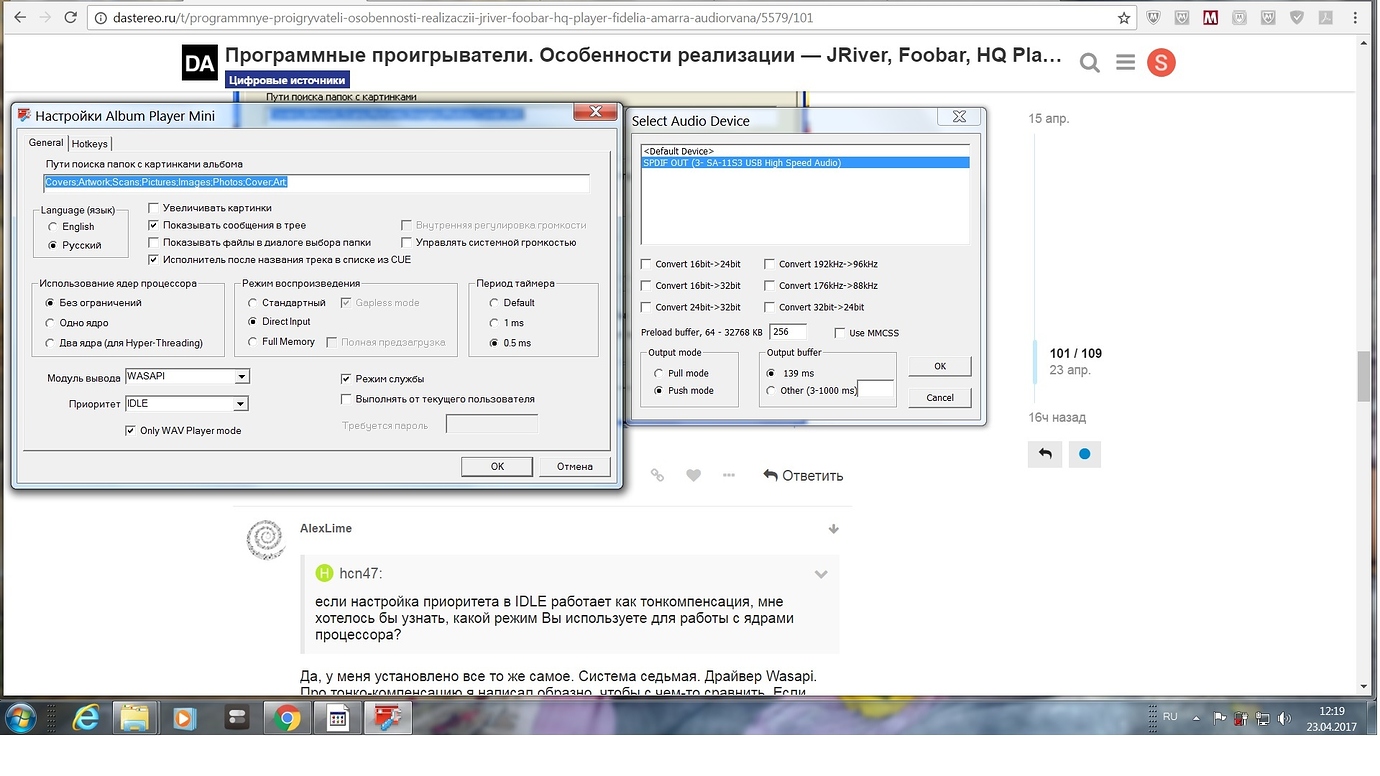Toggle the Only WAV Player mode checkbox
1380x776 pixels.
click(x=130, y=430)
